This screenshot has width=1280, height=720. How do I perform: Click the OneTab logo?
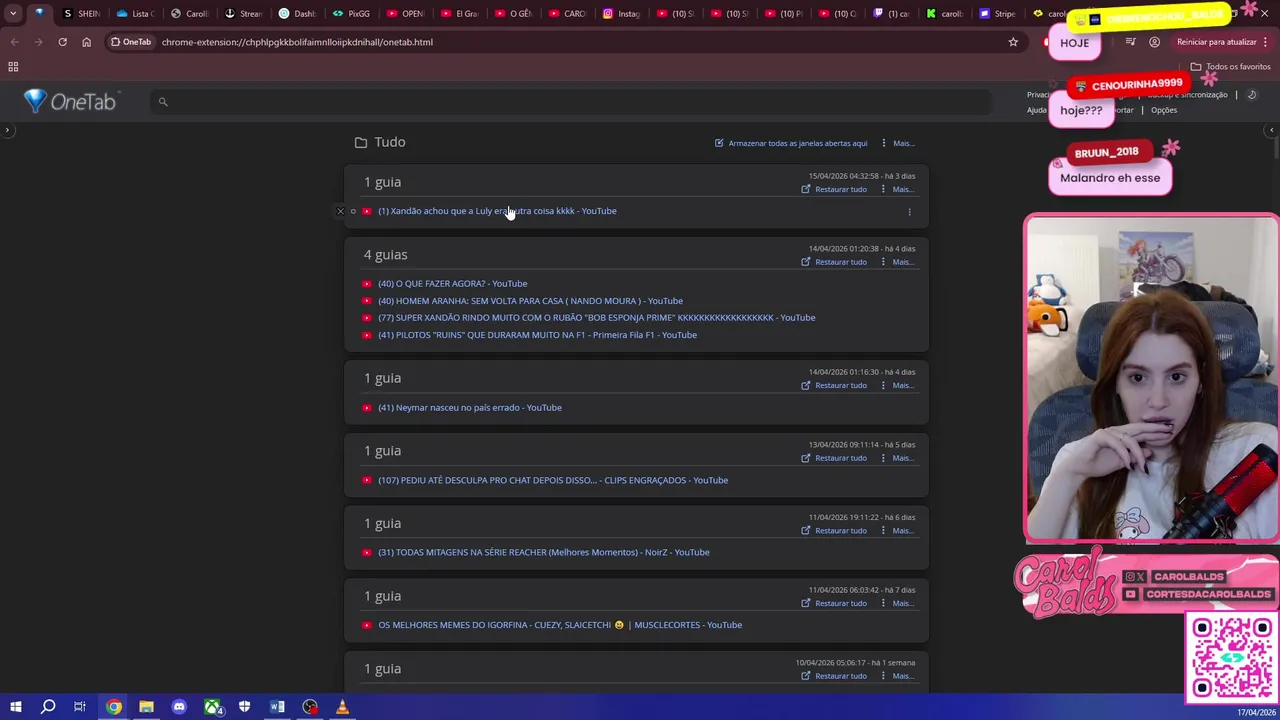(x=70, y=101)
